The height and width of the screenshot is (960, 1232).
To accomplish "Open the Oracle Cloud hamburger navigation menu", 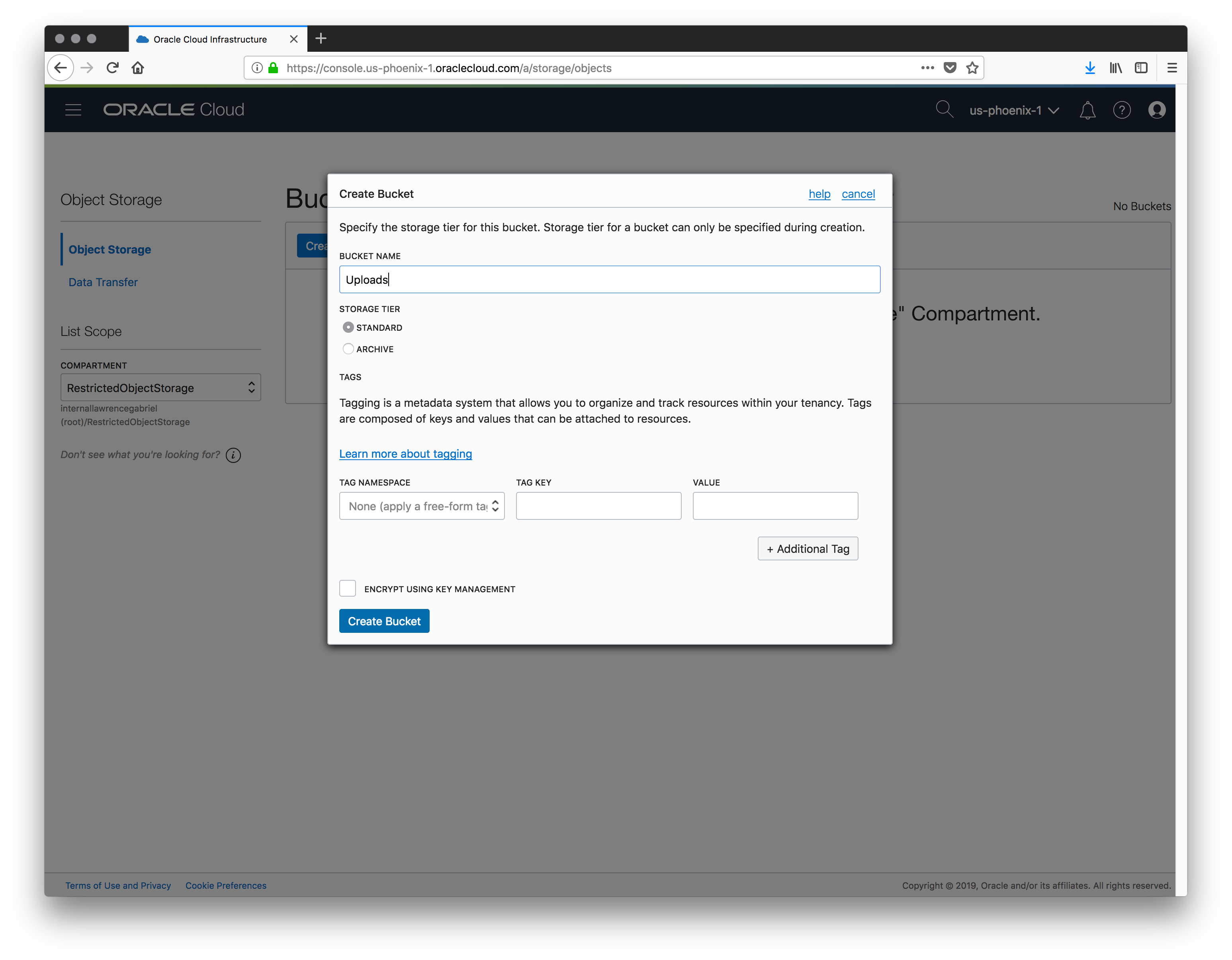I will click(x=73, y=110).
